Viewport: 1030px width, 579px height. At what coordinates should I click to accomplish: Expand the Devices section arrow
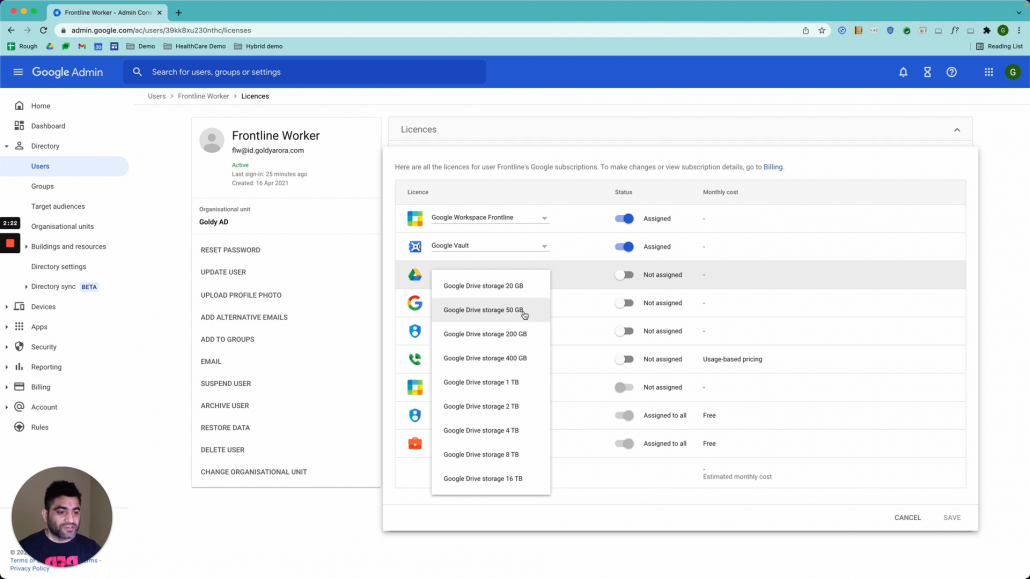point(7,307)
